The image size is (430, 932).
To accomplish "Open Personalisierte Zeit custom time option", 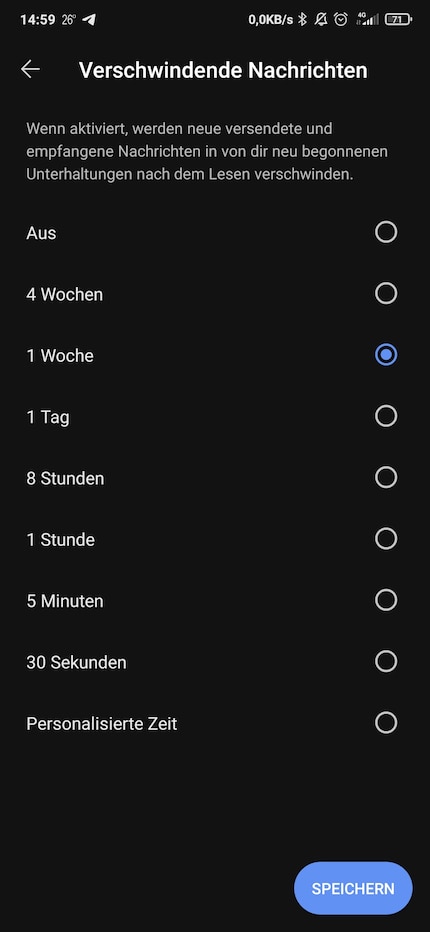I will pyautogui.click(x=215, y=723).
